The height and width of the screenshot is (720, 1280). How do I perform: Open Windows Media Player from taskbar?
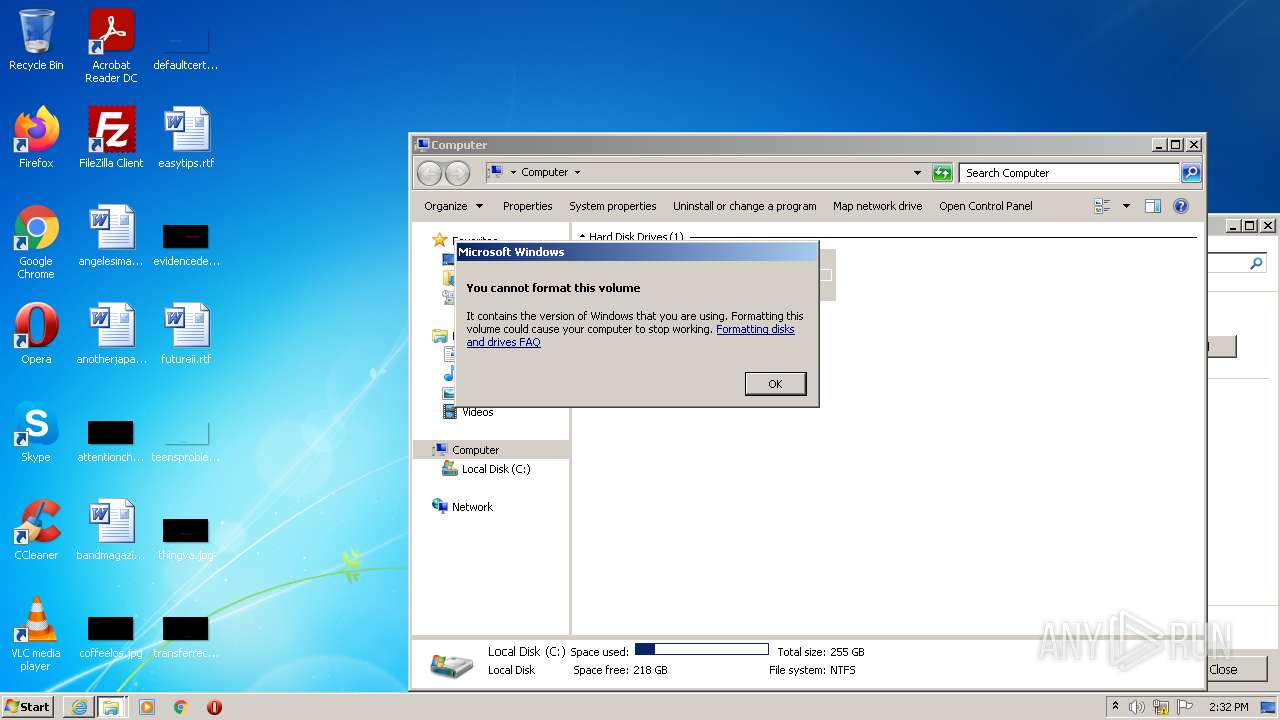coord(147,707)
